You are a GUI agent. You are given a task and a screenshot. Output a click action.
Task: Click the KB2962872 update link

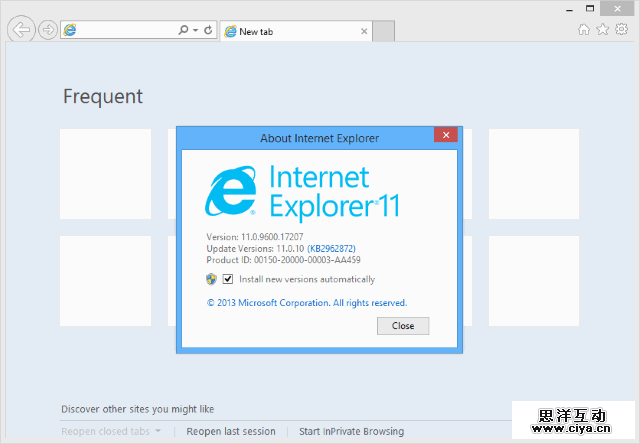[x=331, y=249]
